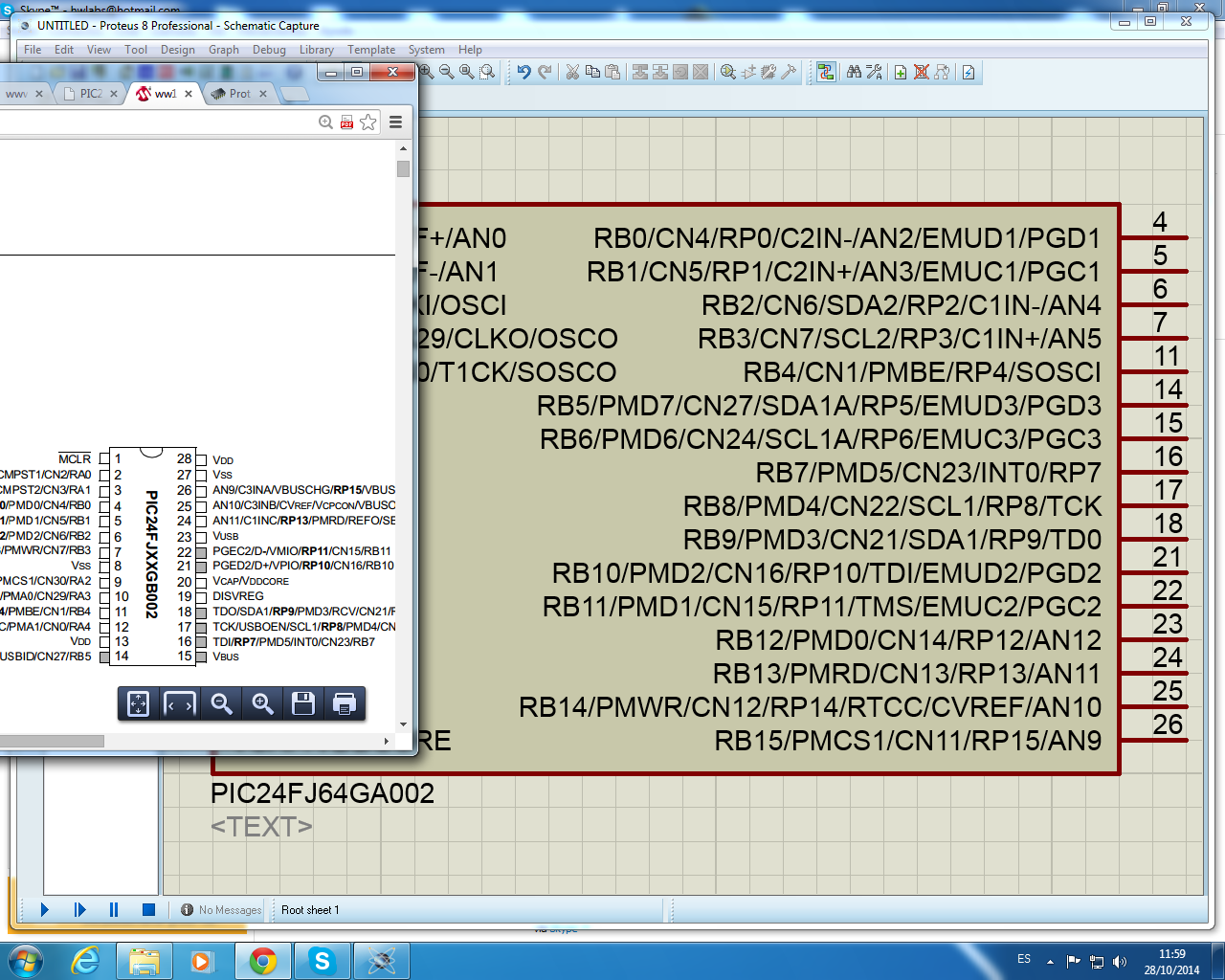Close the PIC2 browser tab
1225x980 pixels.
tap(114, 94)
